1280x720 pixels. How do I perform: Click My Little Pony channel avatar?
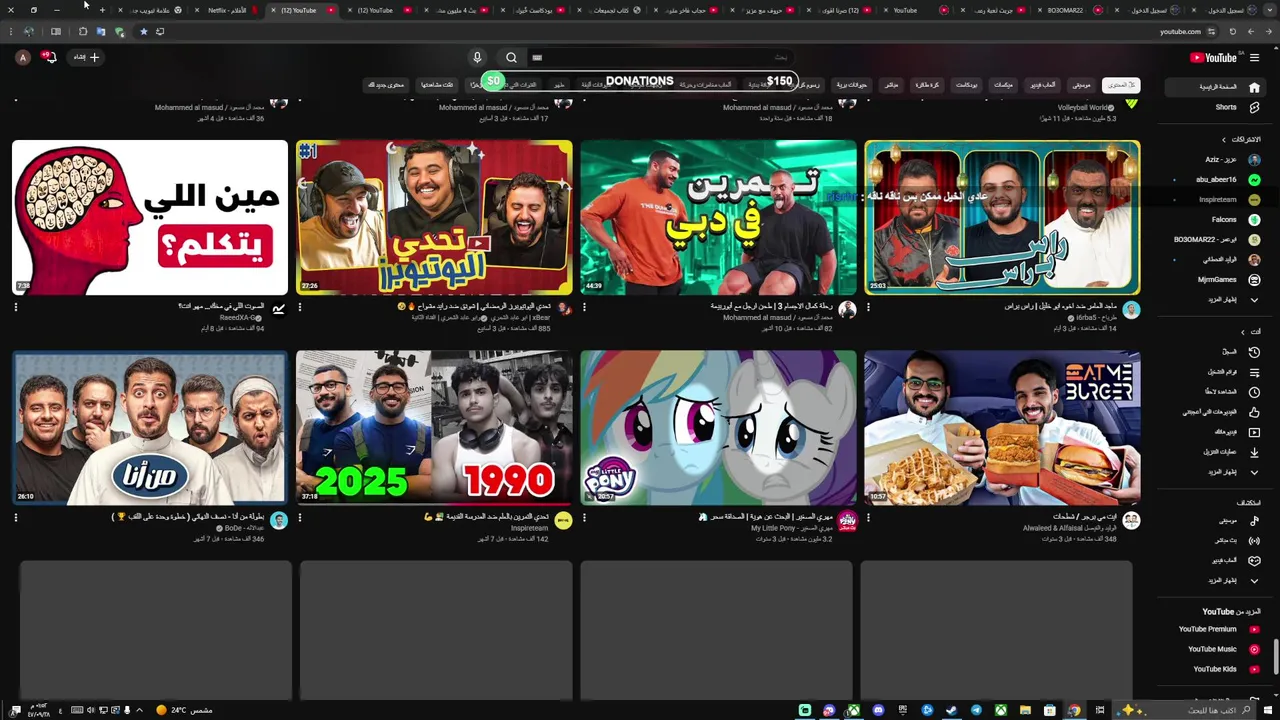click(x=847, y=520)
